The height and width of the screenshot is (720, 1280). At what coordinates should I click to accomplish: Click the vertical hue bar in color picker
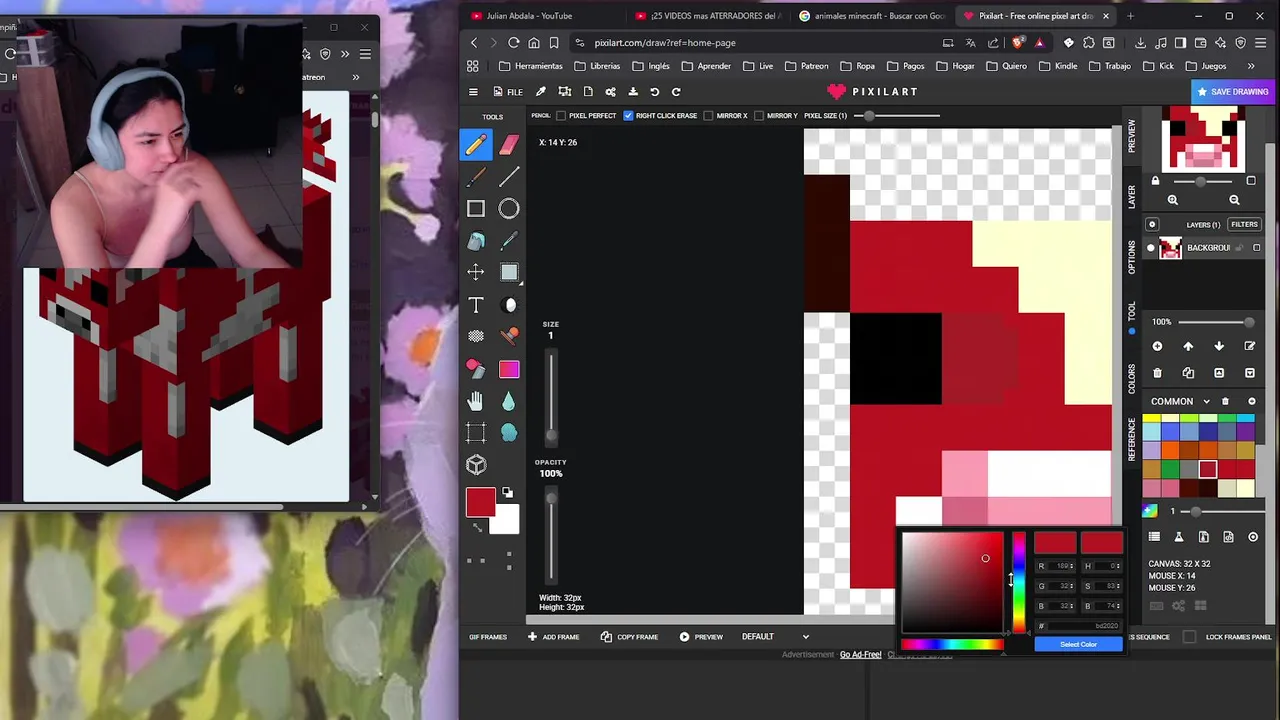pos(1018,583)
